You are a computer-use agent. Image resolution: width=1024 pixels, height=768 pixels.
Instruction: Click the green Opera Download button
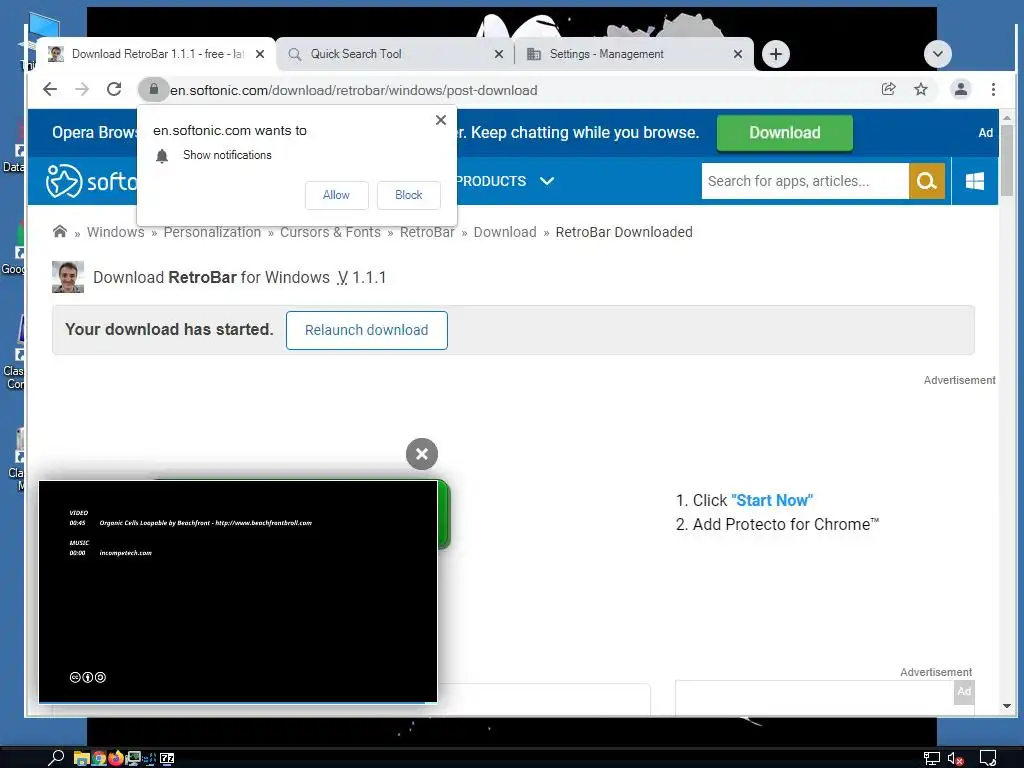[784, 133]
